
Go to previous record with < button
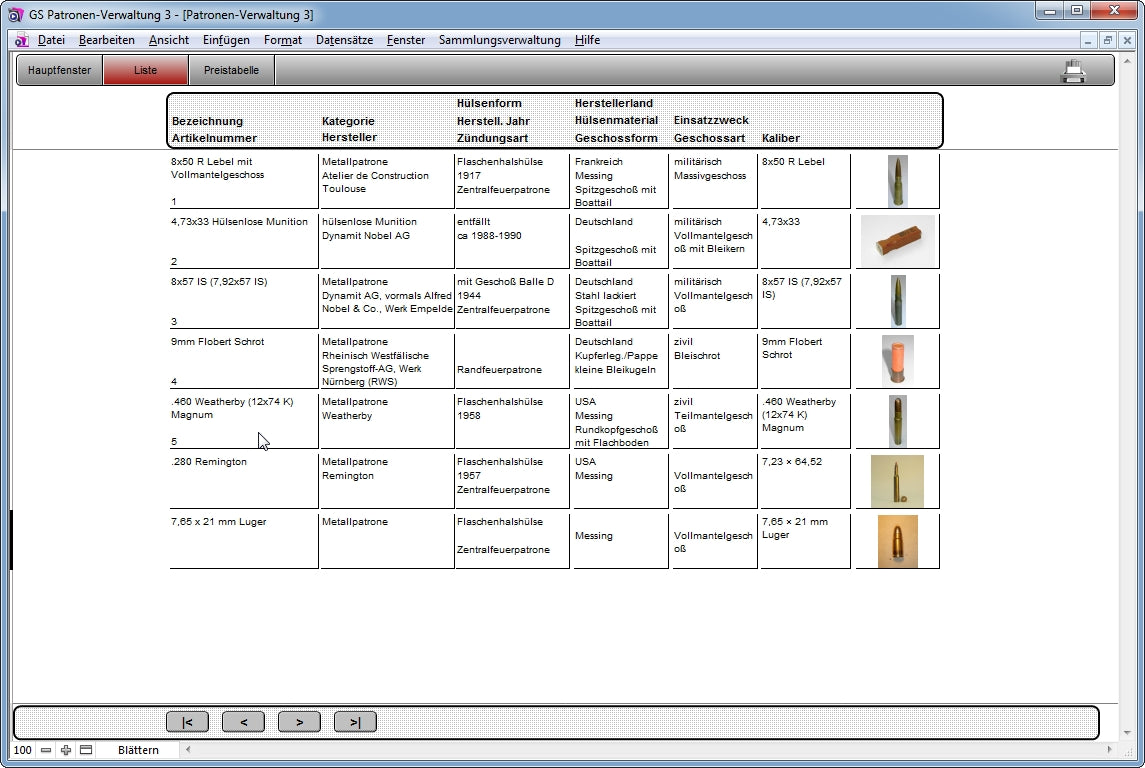243,722
